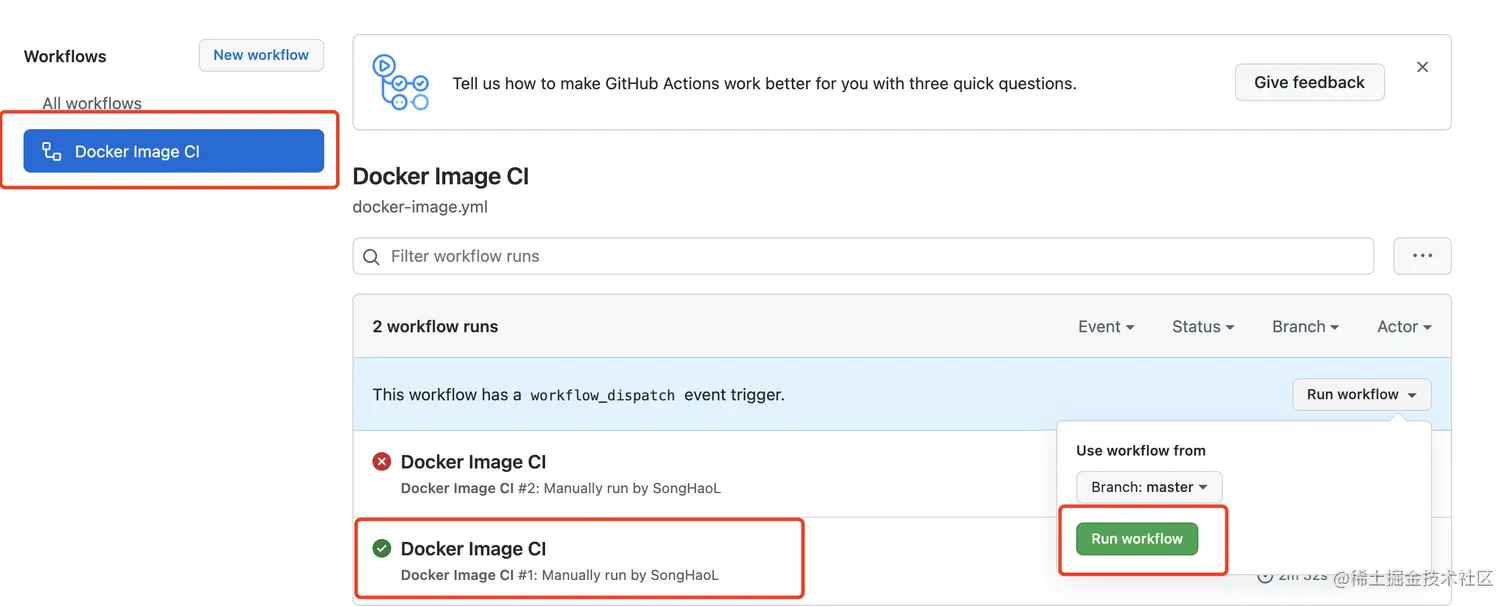The width and height of the screenshot is (1512, 607).
Task: Click the New workflow button
Action: 261,55
